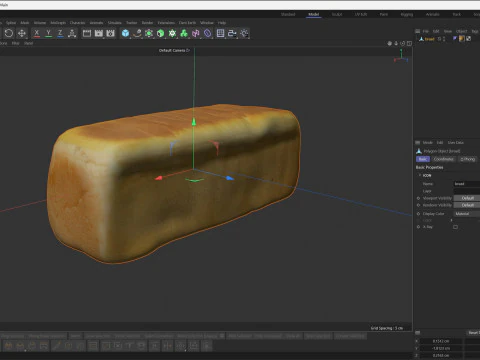Open the MoGraph menu

click(x=58, y=23)
